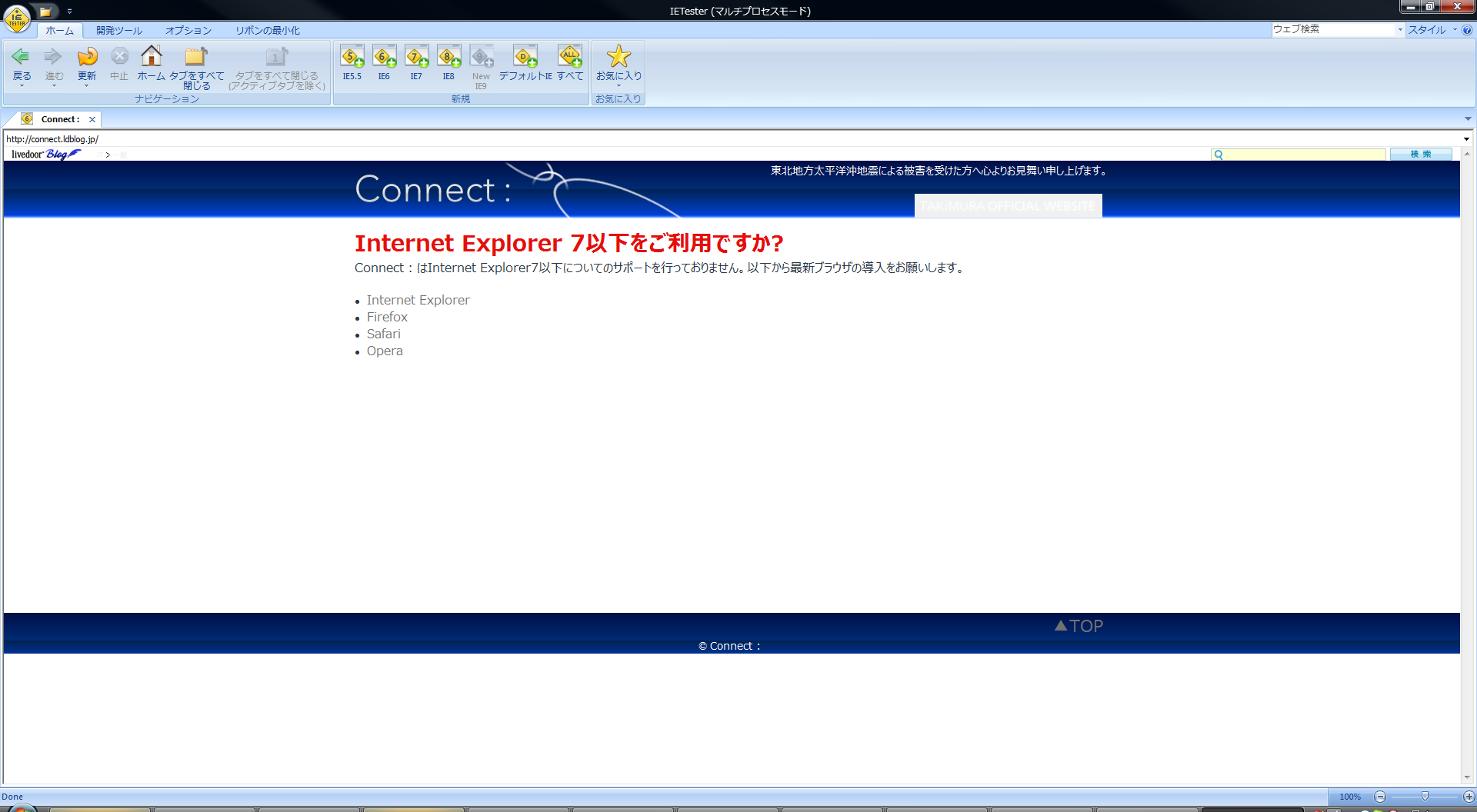
Task: Close all tabs (タブをすべて閉じる) icon
Action: pos(196,57)
